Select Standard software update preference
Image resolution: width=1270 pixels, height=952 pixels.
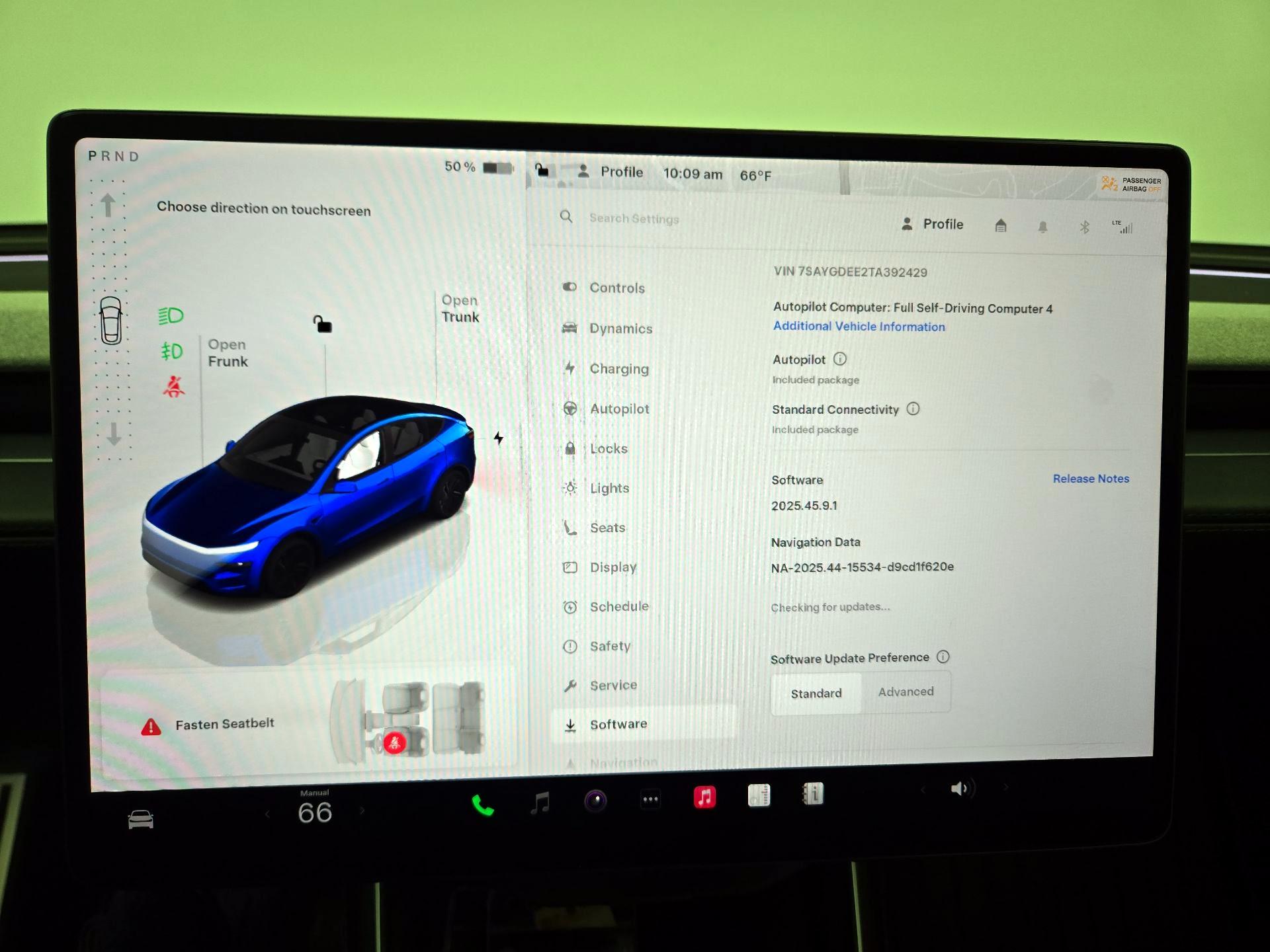816,694
